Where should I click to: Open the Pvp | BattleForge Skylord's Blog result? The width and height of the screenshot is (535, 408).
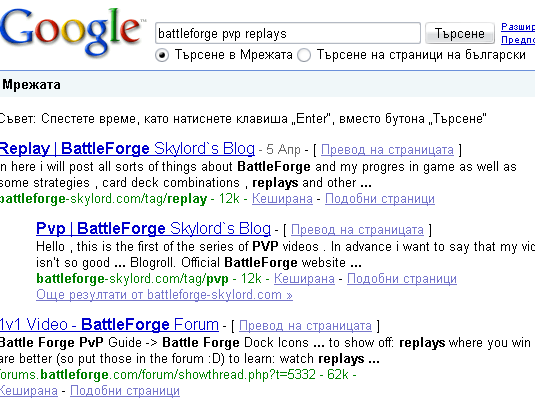pyautogui.click(x=154, y=229)
